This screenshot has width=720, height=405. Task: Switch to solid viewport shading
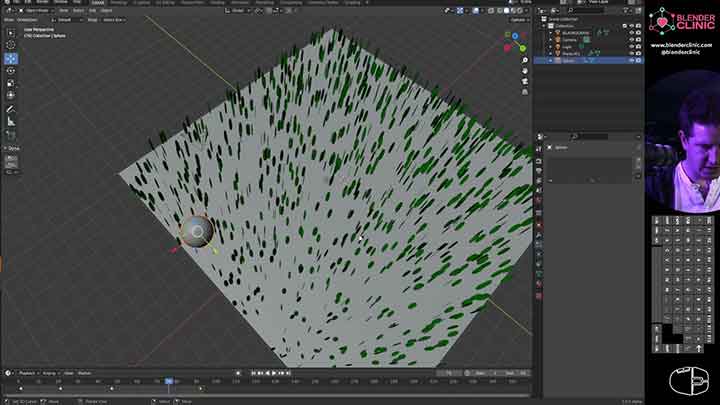(x=506, y=11)
